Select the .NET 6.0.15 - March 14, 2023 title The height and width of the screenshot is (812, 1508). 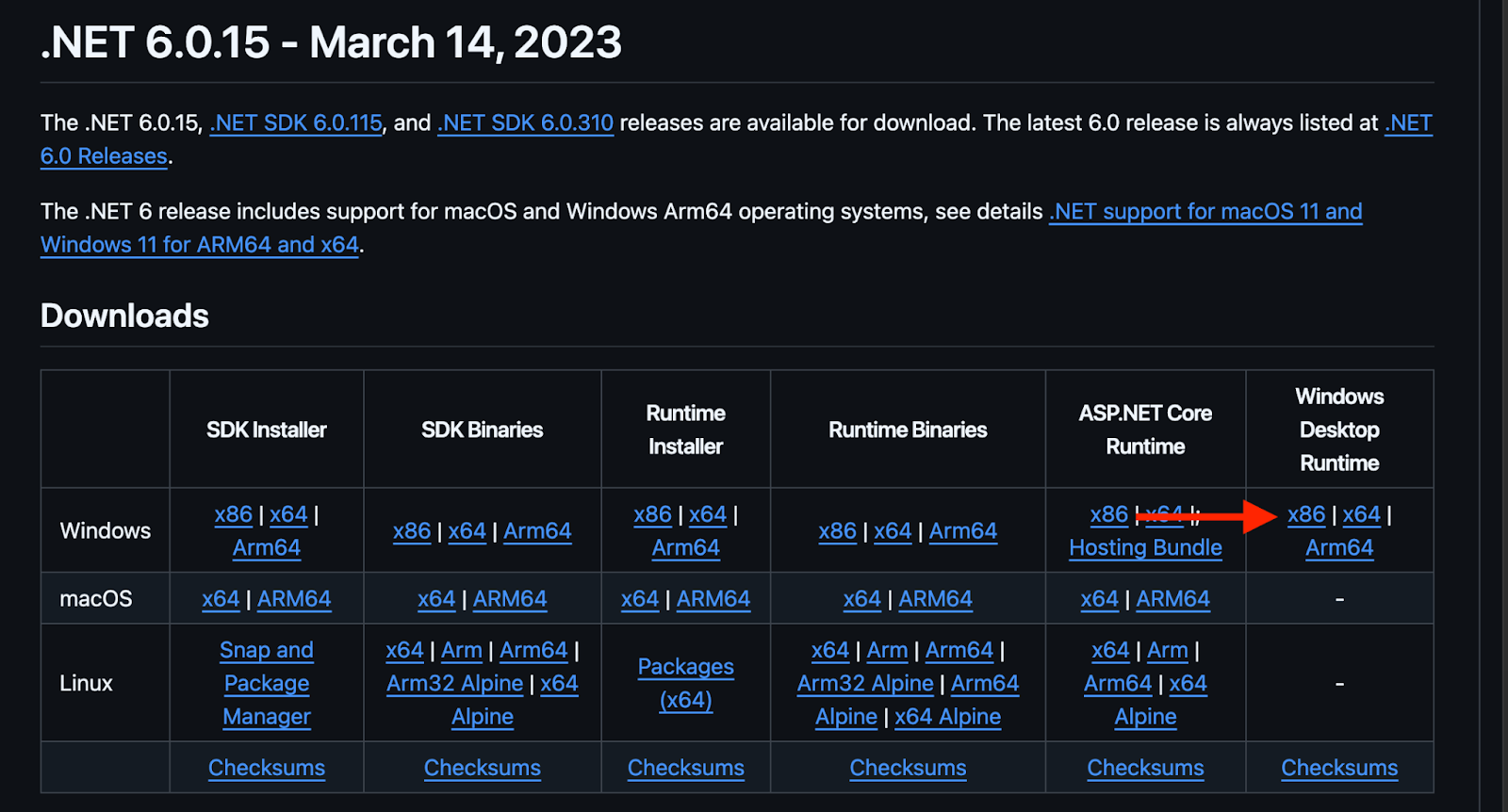point(331,42)
